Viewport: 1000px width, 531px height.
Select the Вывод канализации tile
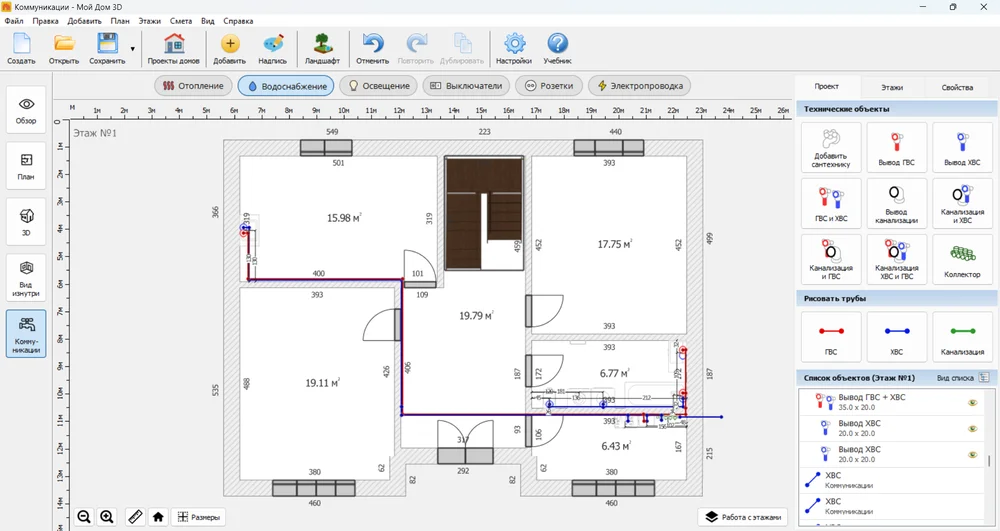pyautogui.click(x=897, y=203)
